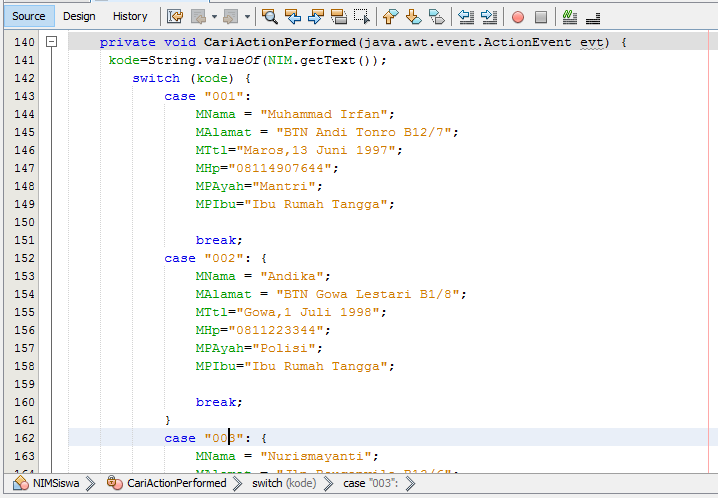718x498 pixels.
Task: Go to Next Bookmark icon
Action: point(413,17)
